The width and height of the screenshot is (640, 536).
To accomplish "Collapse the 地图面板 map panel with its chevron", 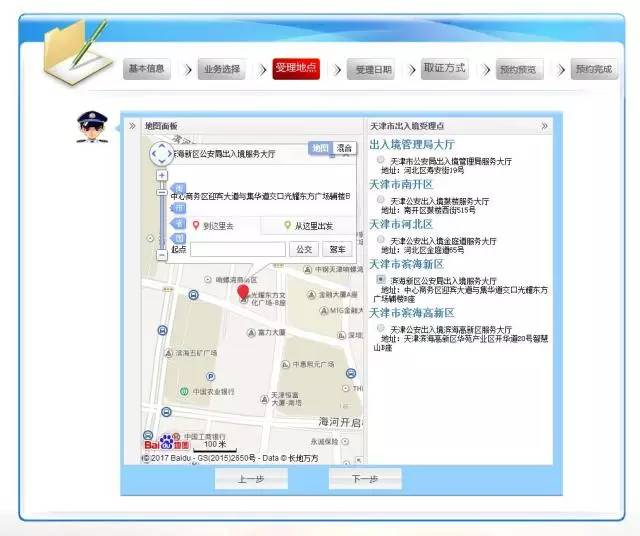I will coord(132,126).
